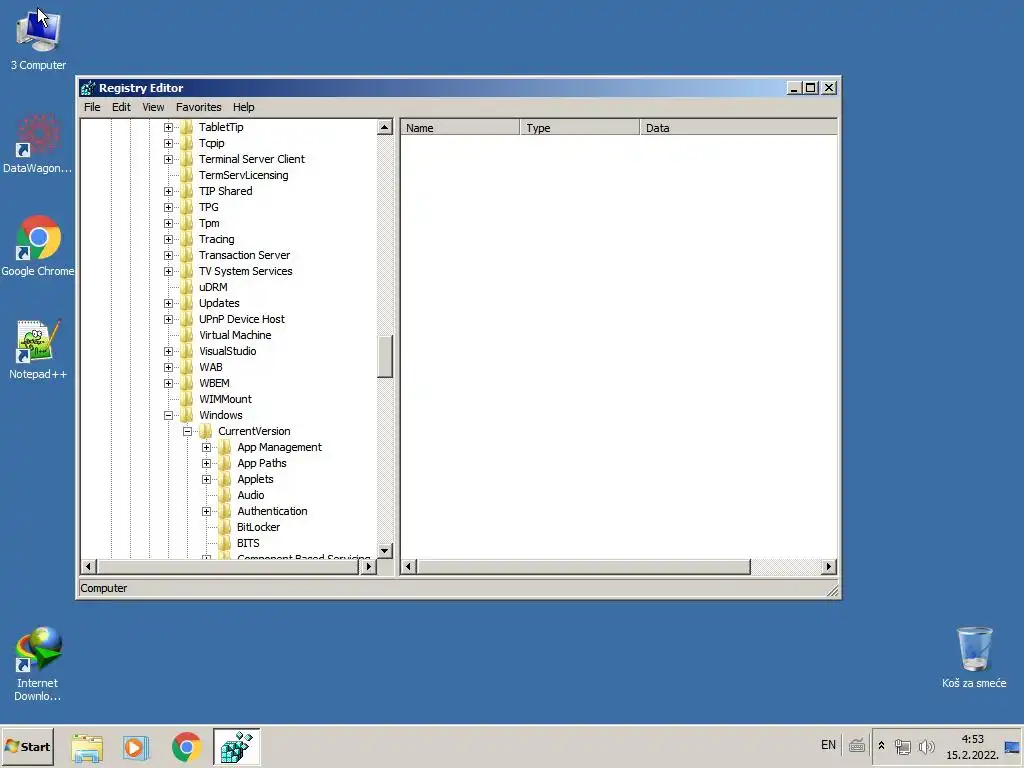The height and width of the screenshot is (768, 1024).
Task: Expand the VisualStudio key
Action: pyautogui.click(x=168, y=351)
